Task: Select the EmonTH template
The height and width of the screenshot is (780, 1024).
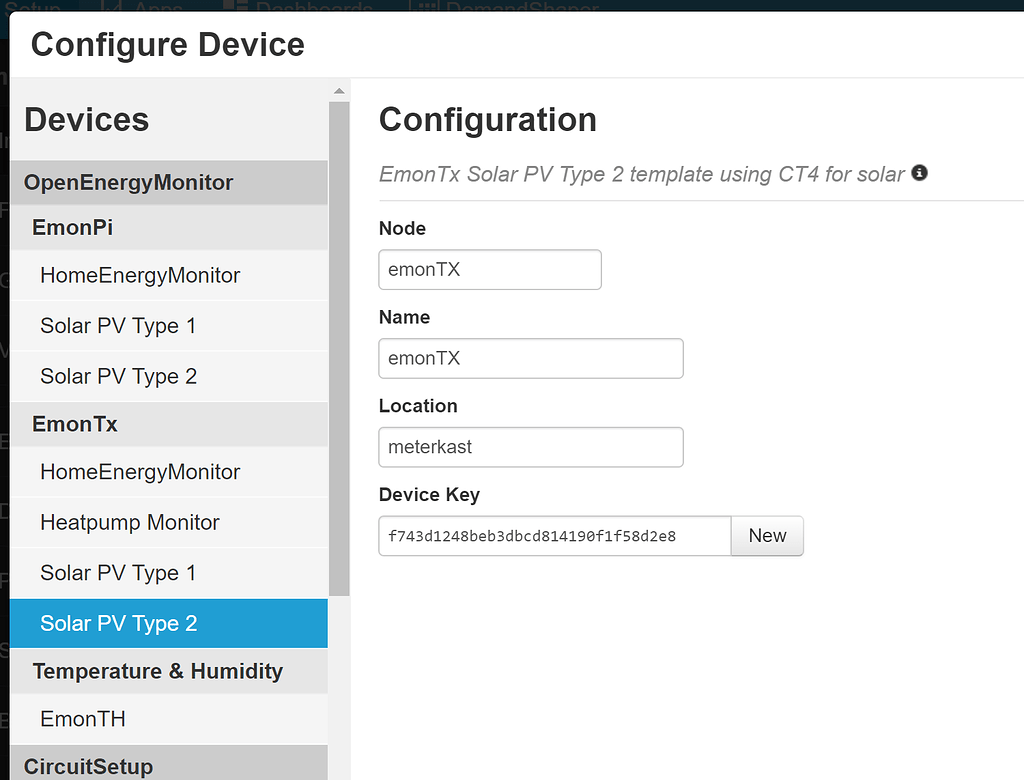Action: [82, 718]
